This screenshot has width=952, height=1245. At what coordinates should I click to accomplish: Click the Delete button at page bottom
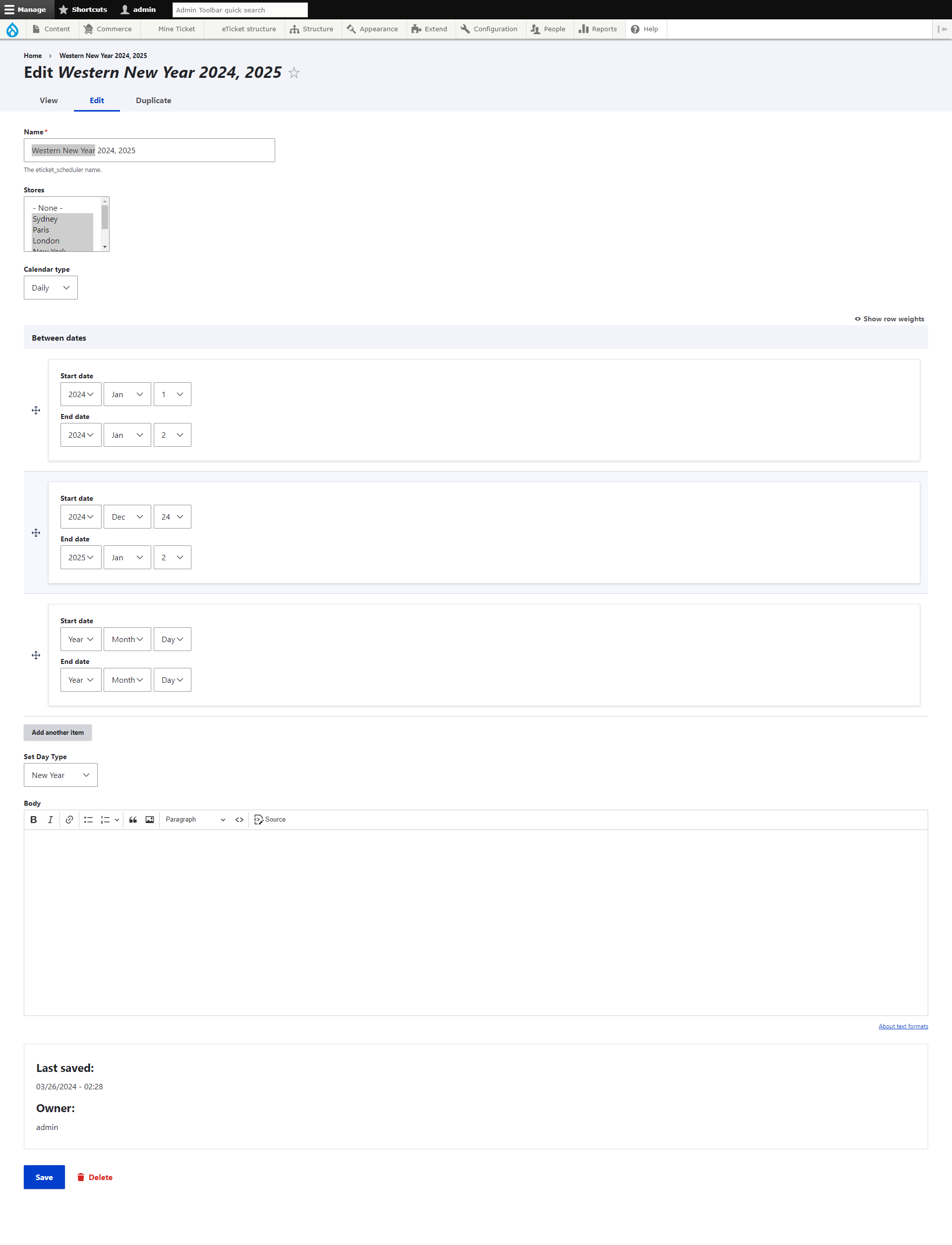tap(100, 1176)
